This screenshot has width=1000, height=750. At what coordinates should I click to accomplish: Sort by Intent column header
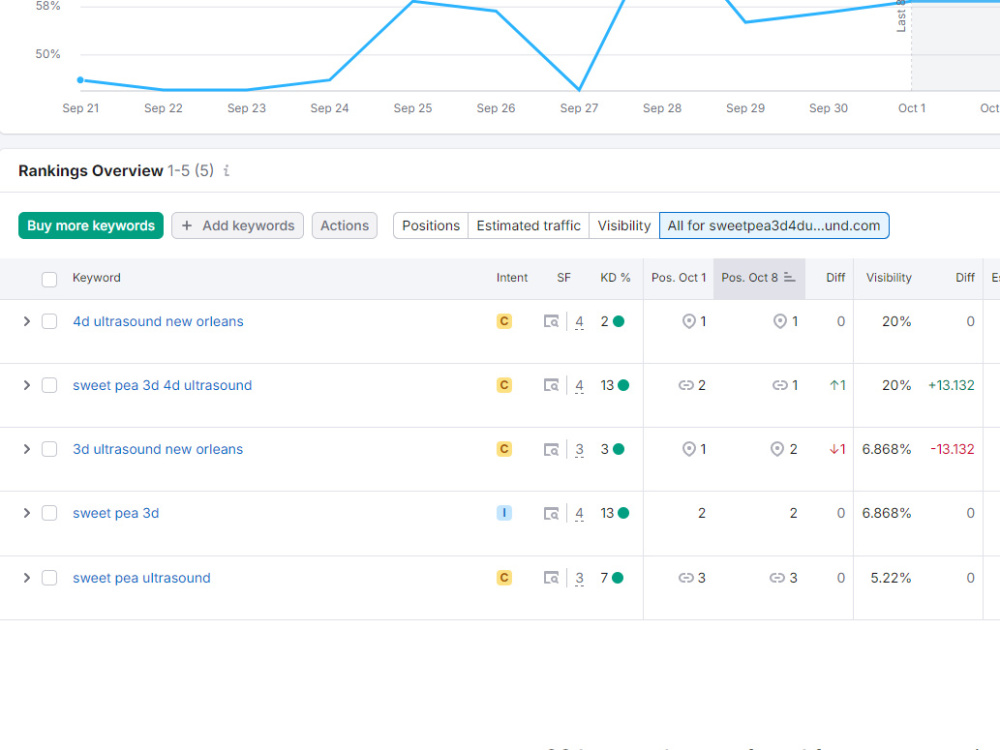coord(512,277)
